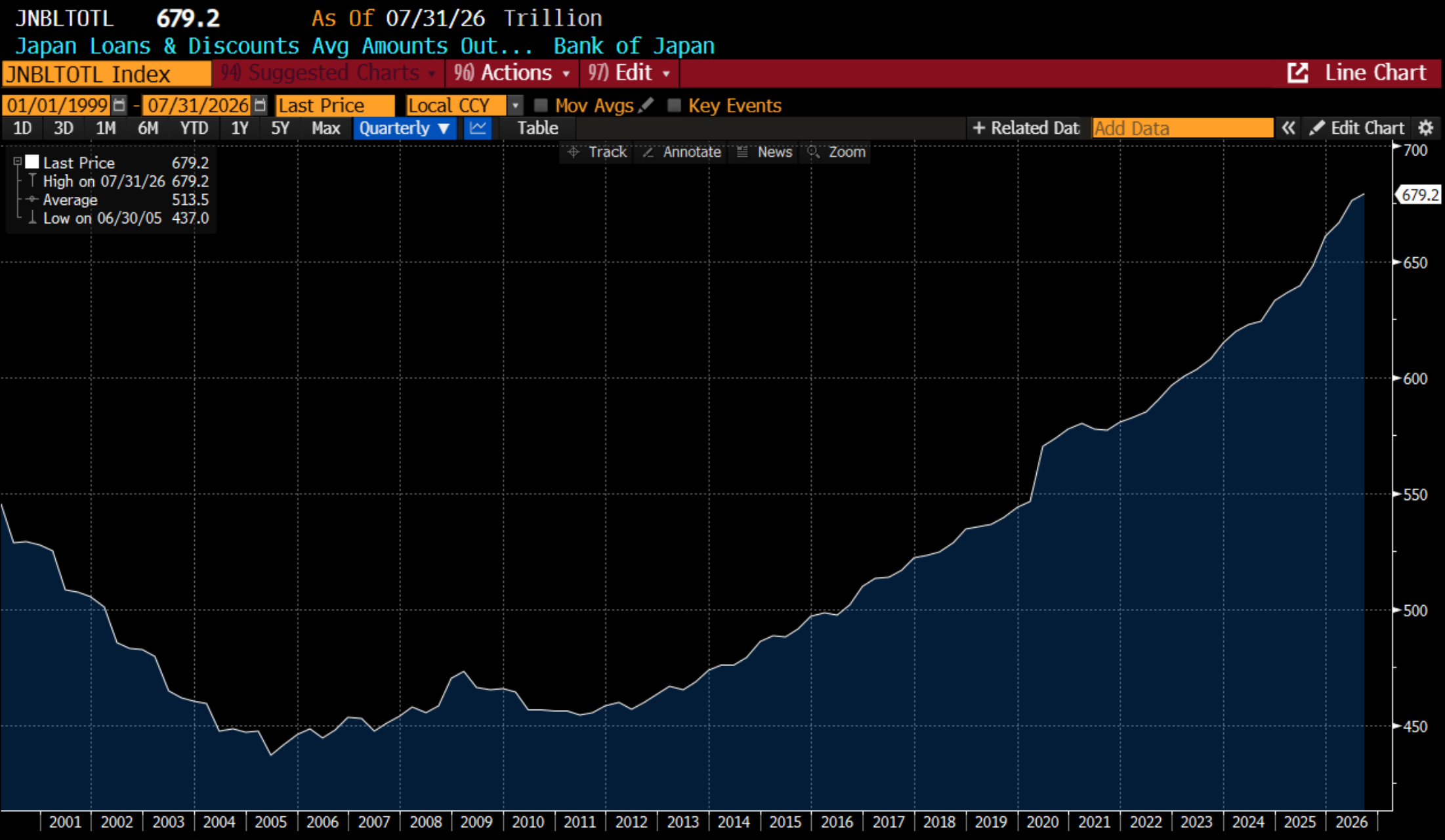Switch to the Table view

click(537, 128)
